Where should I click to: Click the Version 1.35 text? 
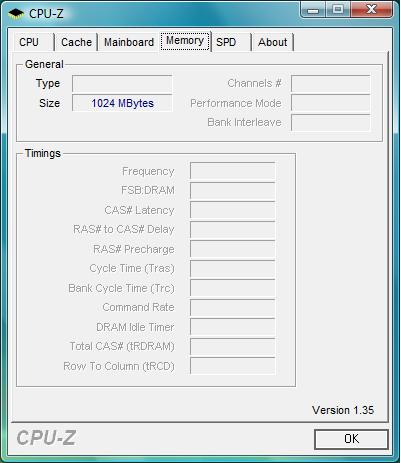[x=343, y=410]
